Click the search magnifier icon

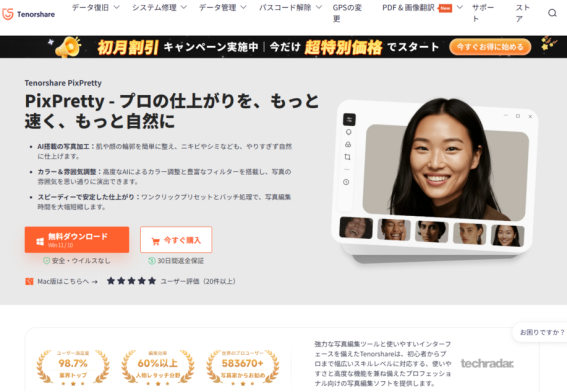(x=552, y=13)
